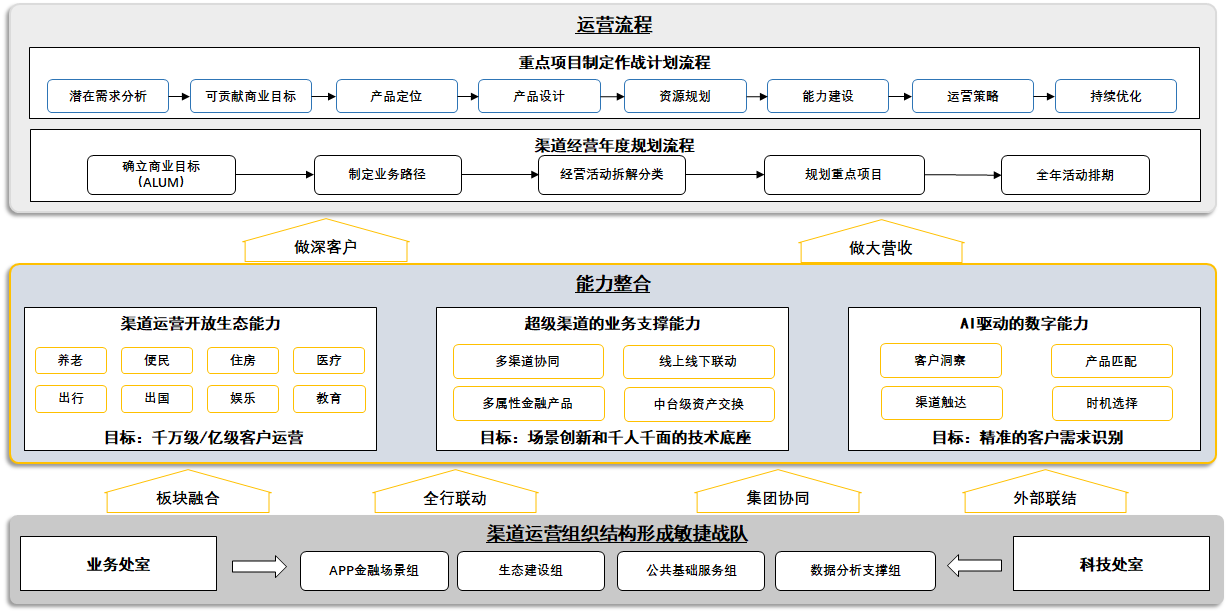This screenshot has height=613, width=1227.
Task: Click the 持续优化 process step
Action: point(1116,97)
